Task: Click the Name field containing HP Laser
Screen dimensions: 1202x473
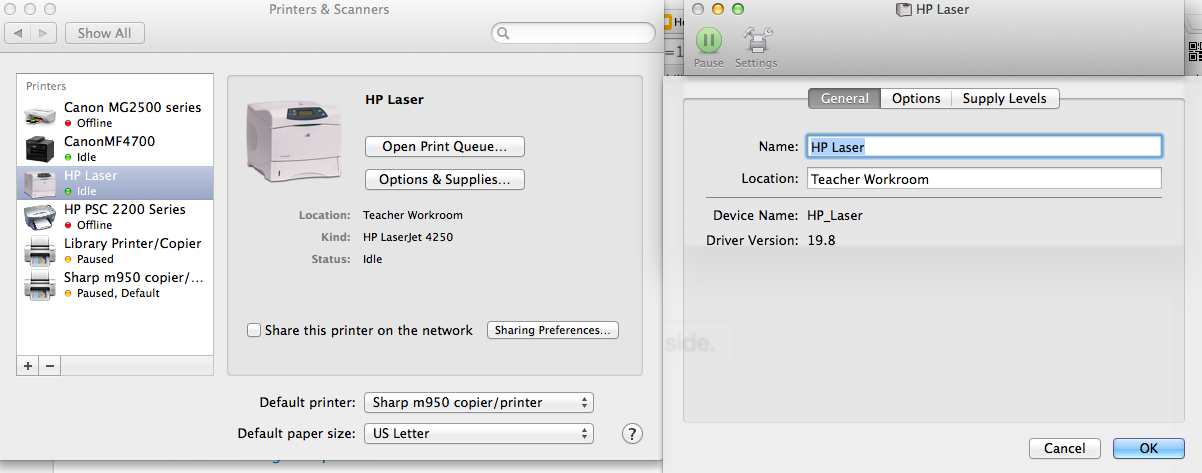Action: pos(984,146)
